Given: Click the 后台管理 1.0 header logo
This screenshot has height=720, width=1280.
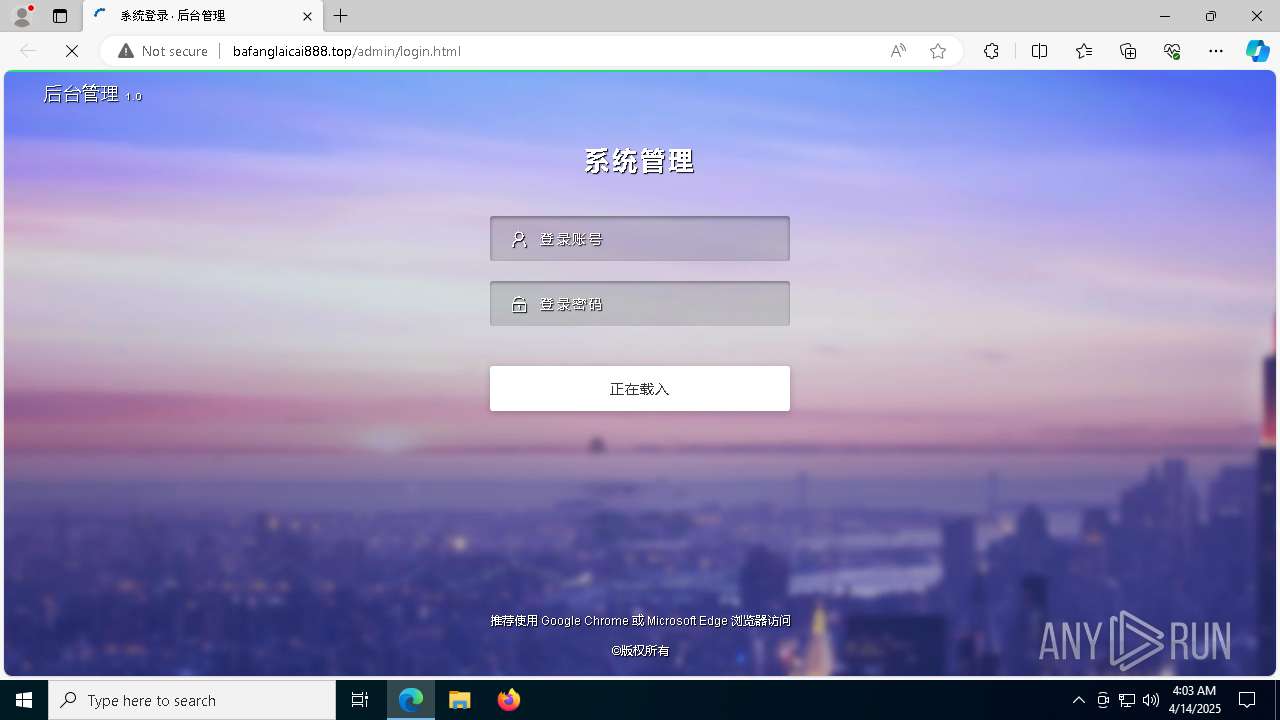Looking at the screenshot, I should pos(92,94).
